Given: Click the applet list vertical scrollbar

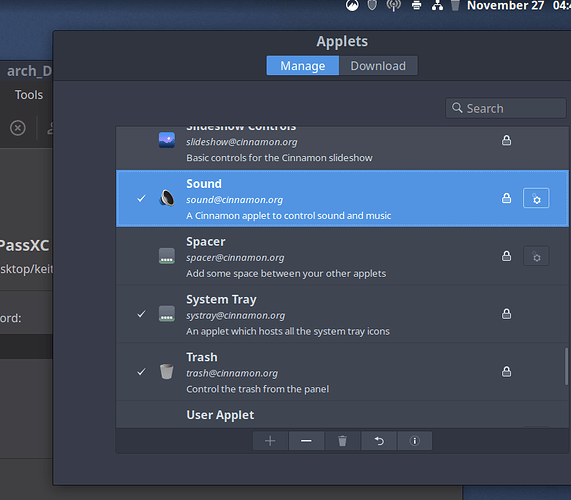Looking at the screenshot, I should 566,366.
